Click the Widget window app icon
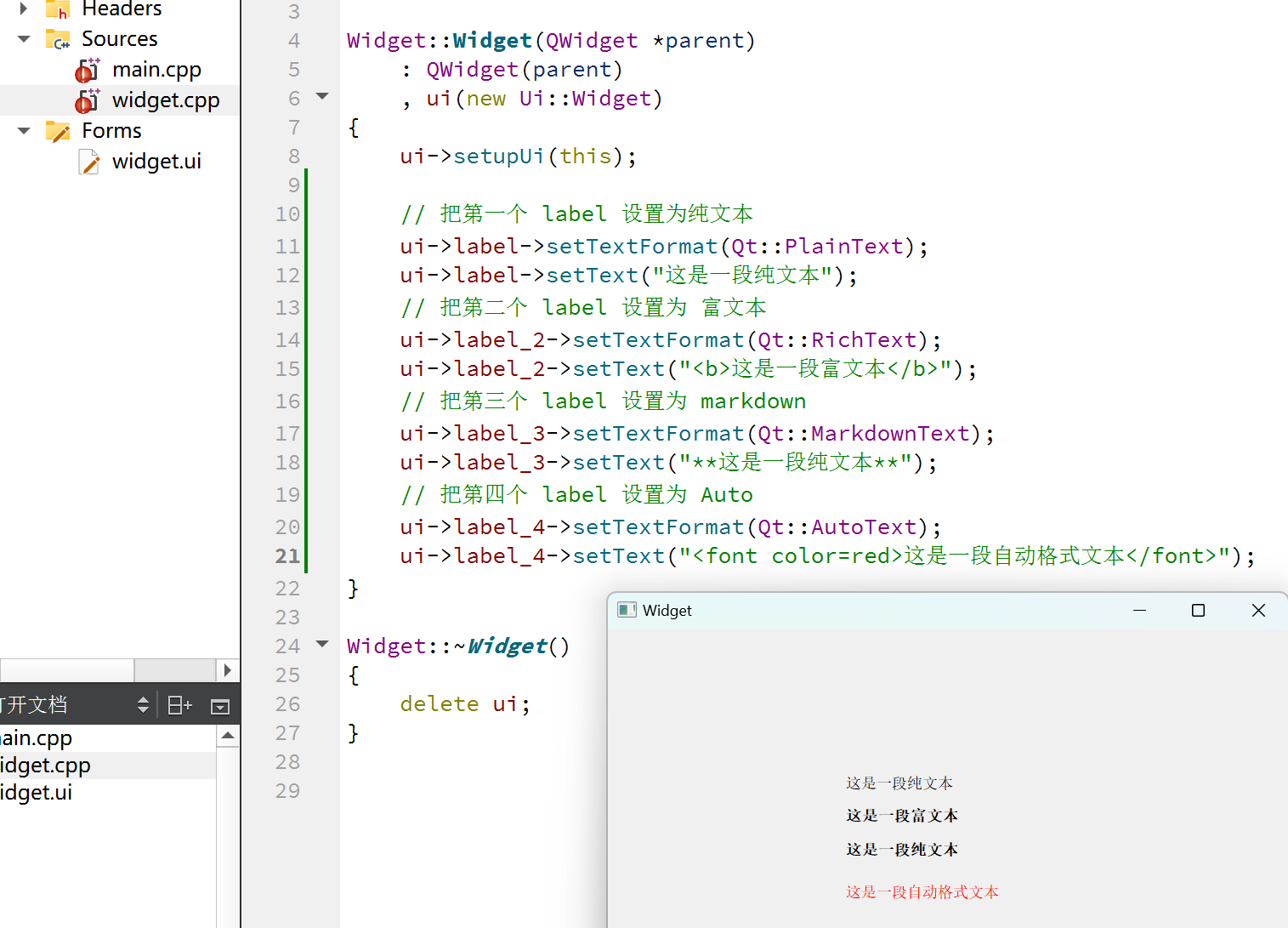Screen dimensions: 1288x928 tap(627, 610)
